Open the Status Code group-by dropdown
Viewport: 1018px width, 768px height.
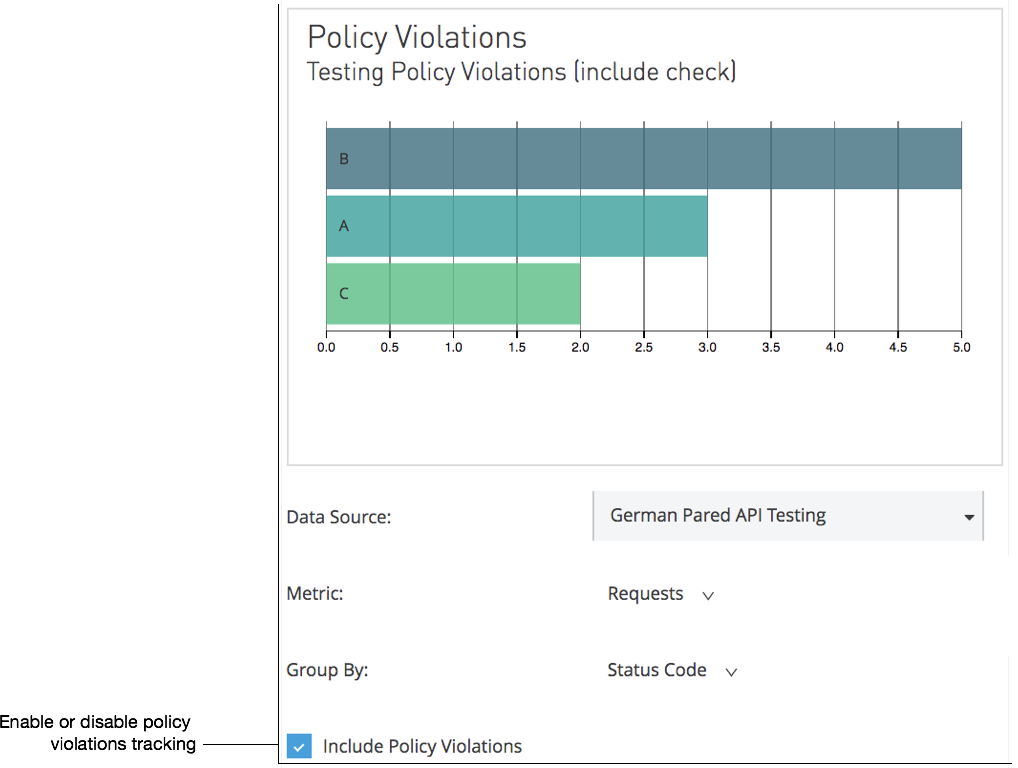tap(731, 671)
